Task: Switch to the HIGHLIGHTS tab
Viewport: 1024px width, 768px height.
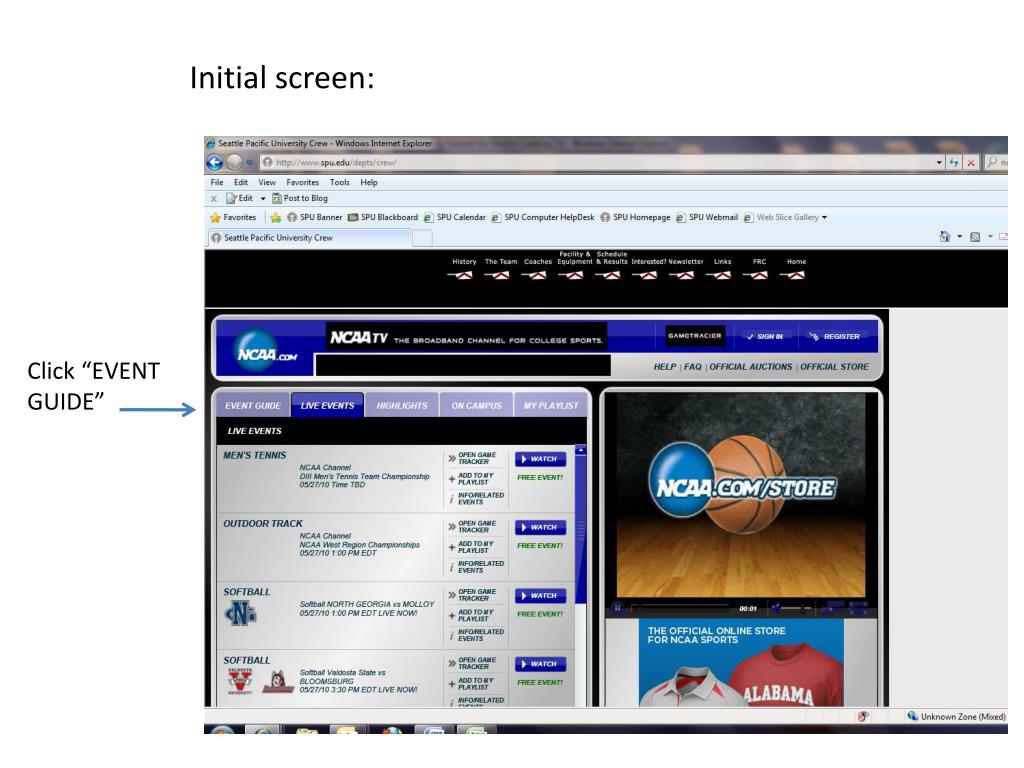Action: pyautogui.click(x=402, y=406)
